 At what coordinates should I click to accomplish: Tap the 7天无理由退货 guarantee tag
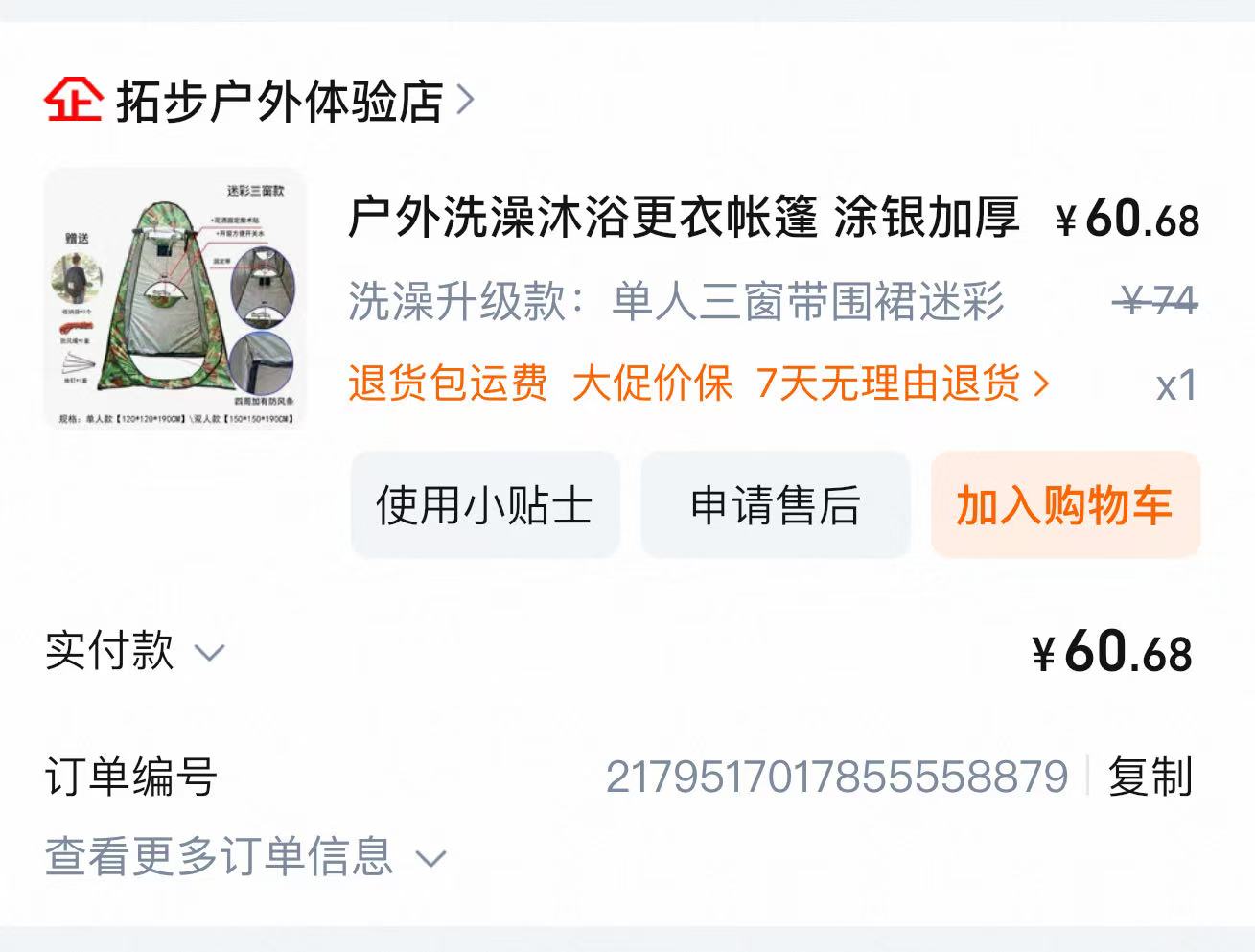point(888,383)
